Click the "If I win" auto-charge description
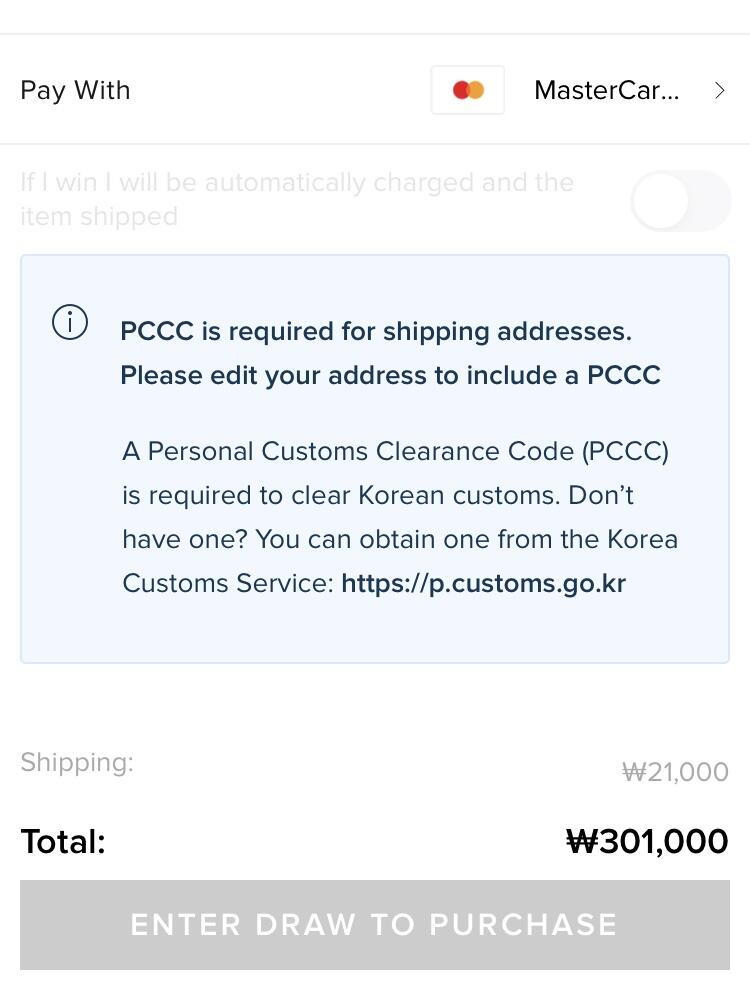 click(297, 183)
